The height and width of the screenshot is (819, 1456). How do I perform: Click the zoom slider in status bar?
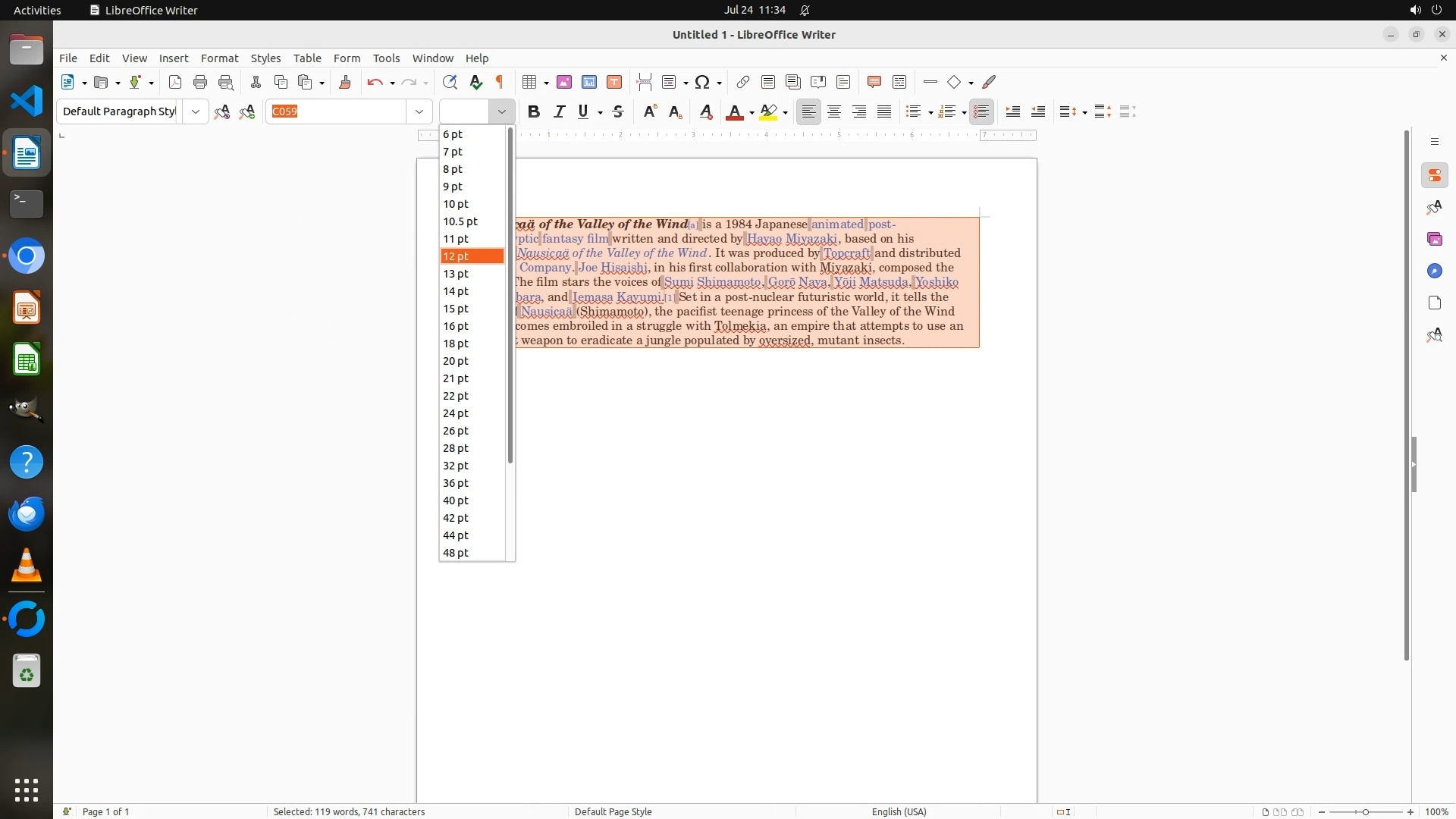pos(1365,811)
